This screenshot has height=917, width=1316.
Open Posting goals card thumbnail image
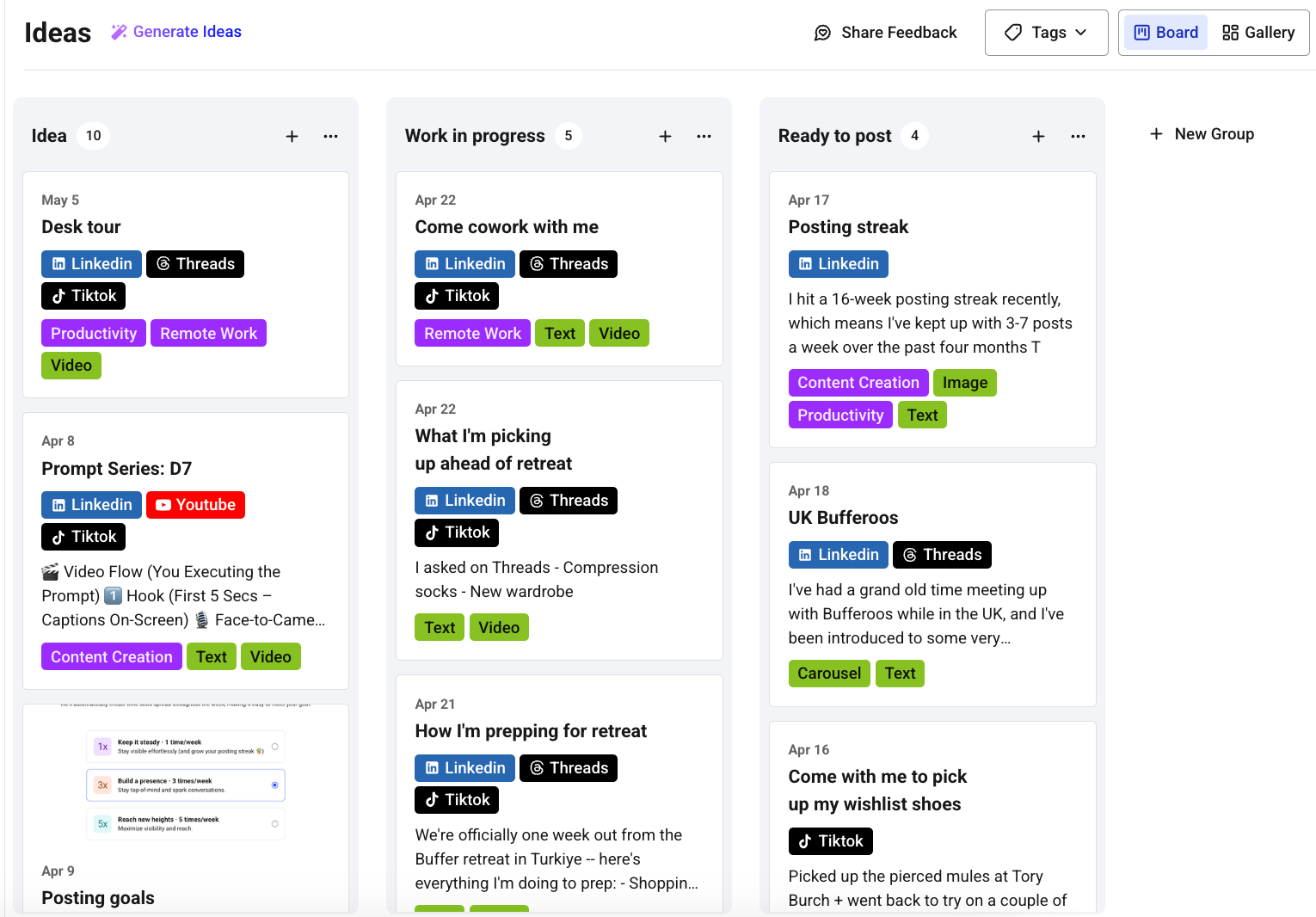pyautogui.click(x=186, y=773)
